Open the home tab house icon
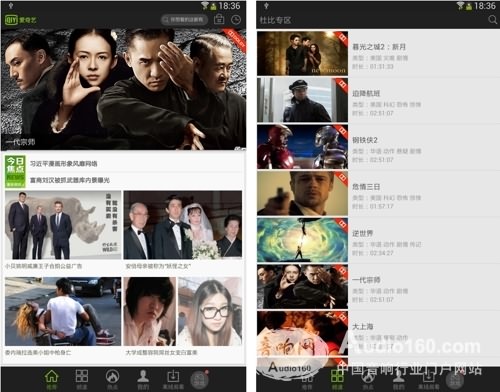Image resolution: width=500 pixels, height=392 pixels. (51, 377)
